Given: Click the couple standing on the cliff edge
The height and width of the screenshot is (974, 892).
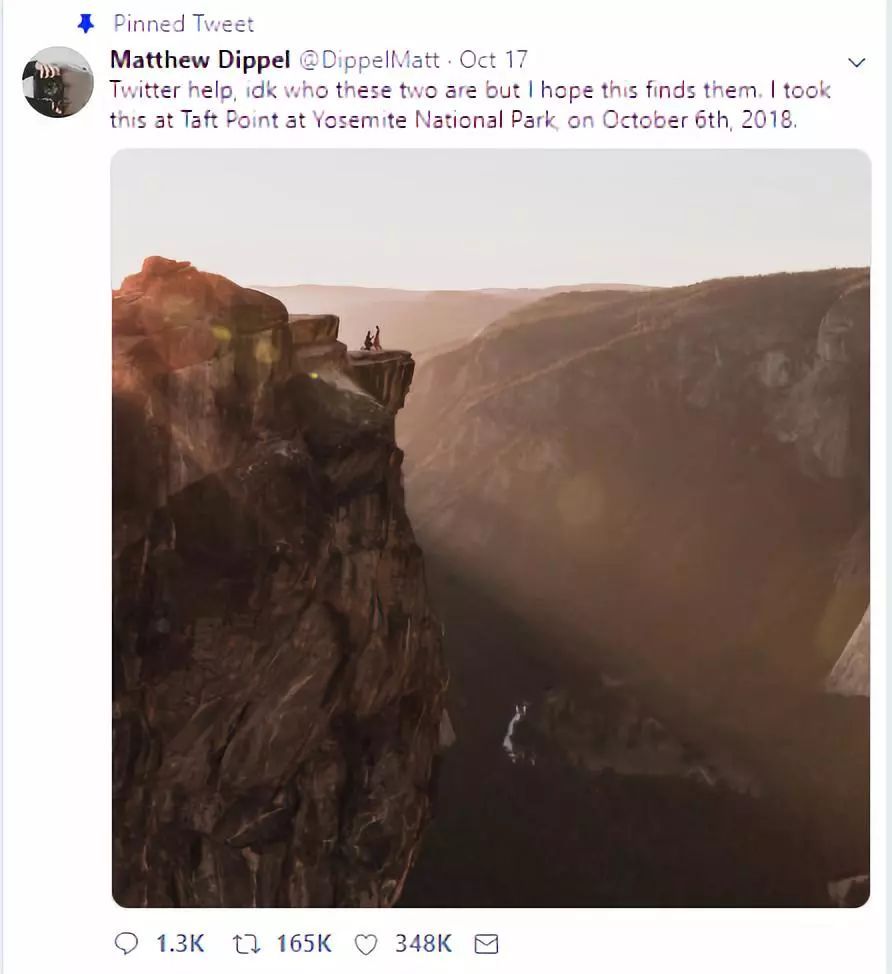Looking at the screenshot, I should [371, 338].
